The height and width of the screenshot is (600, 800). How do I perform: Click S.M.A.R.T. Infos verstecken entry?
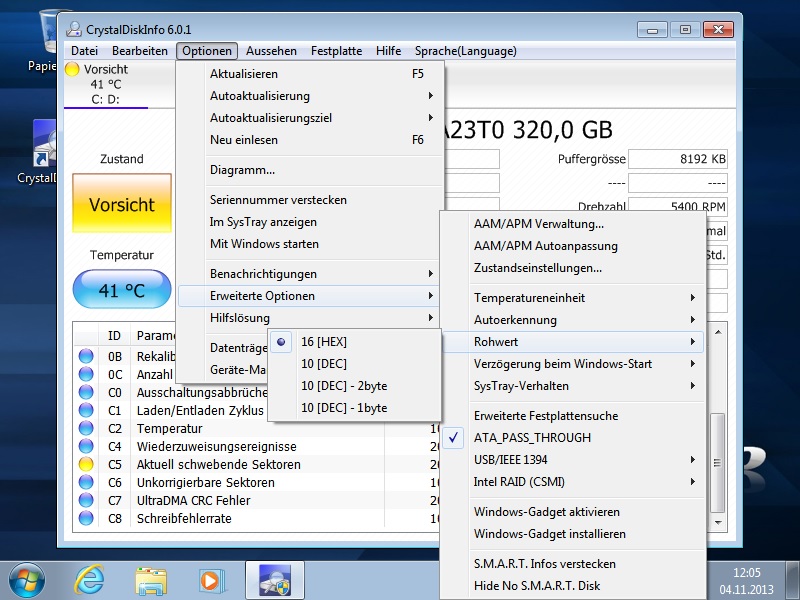pos(573,564)
